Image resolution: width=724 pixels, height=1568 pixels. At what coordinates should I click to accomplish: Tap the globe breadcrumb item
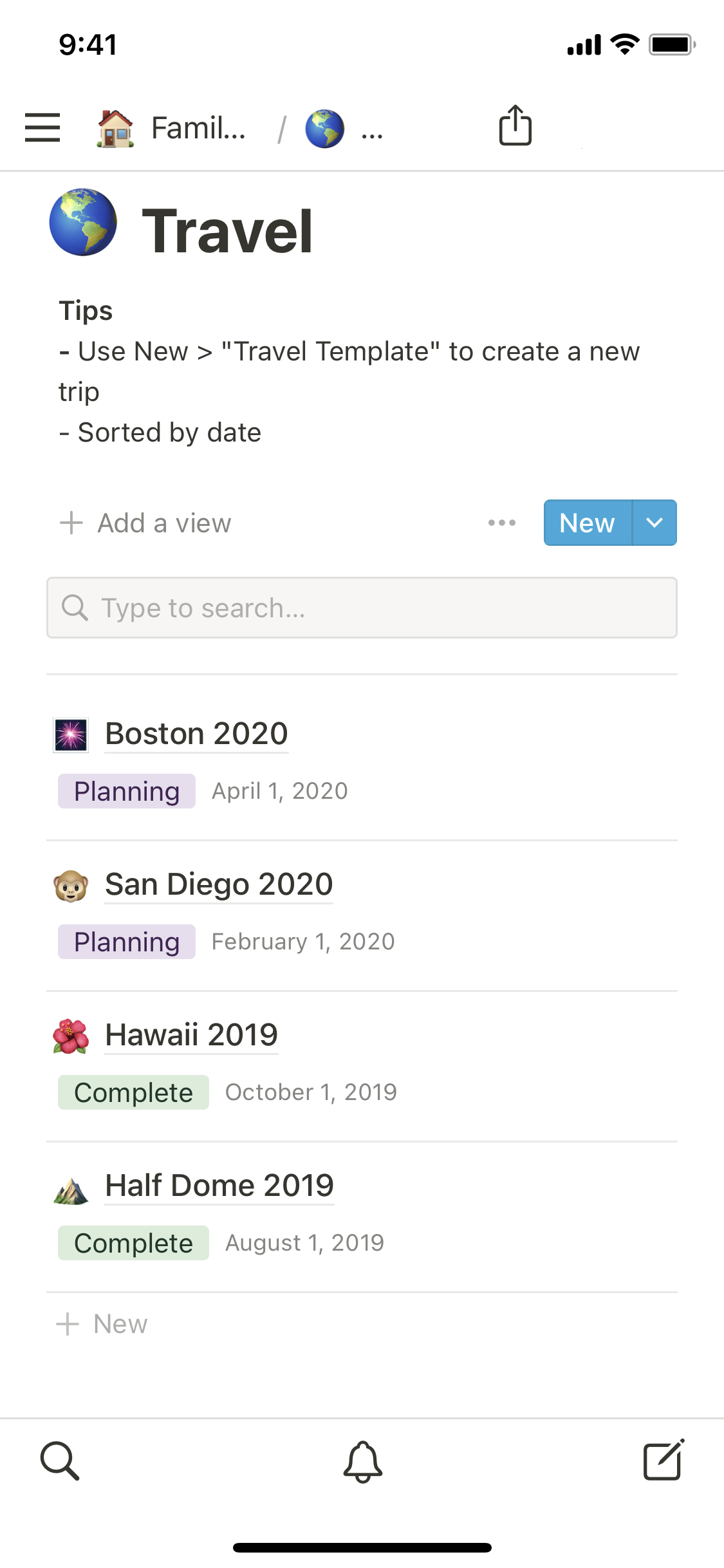click(325, 129)
